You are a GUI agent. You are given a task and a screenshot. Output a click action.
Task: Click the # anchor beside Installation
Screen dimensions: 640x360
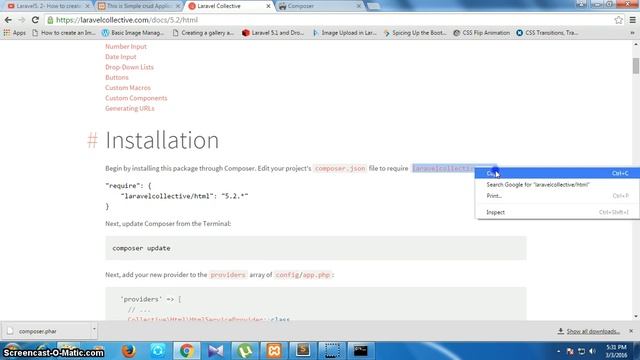(93, 140)
